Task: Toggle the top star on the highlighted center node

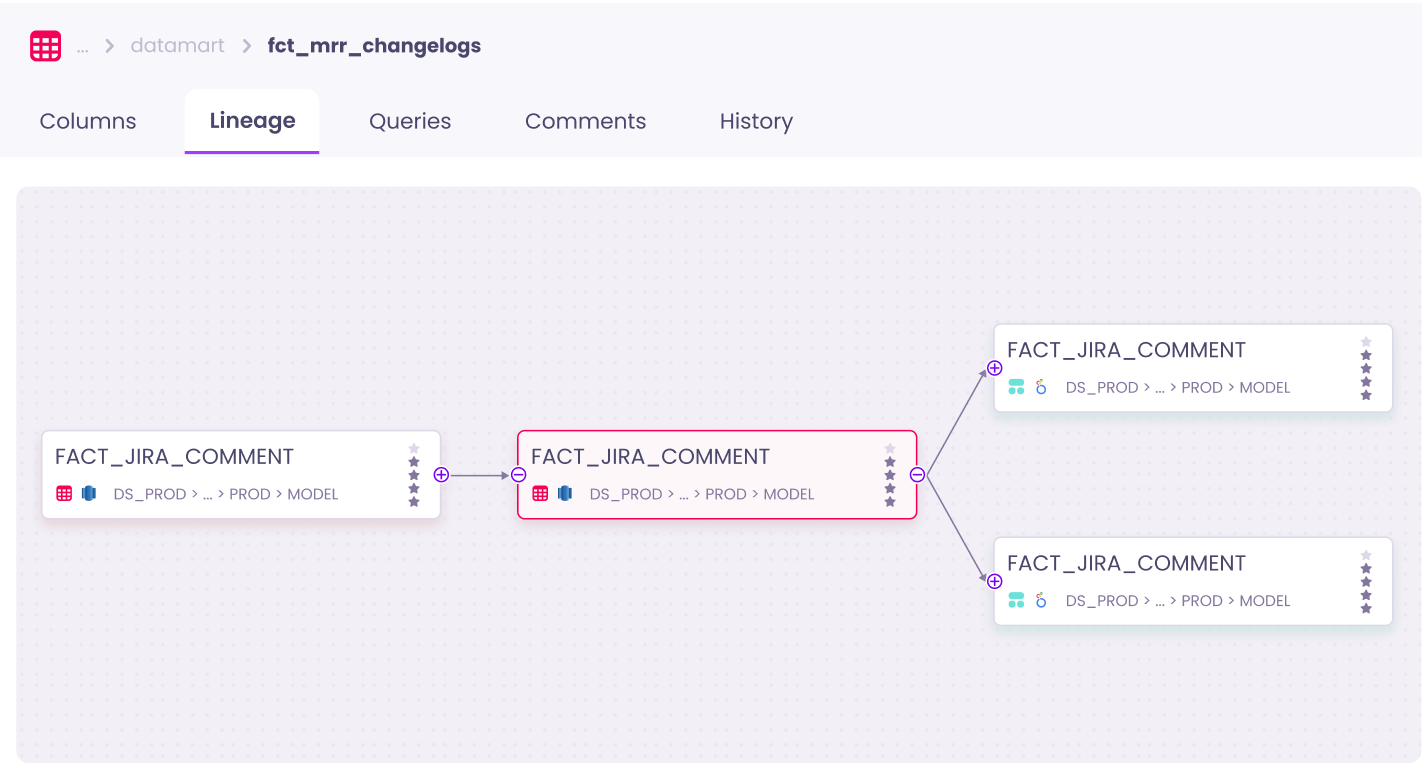Action: [x=890, y=449]
